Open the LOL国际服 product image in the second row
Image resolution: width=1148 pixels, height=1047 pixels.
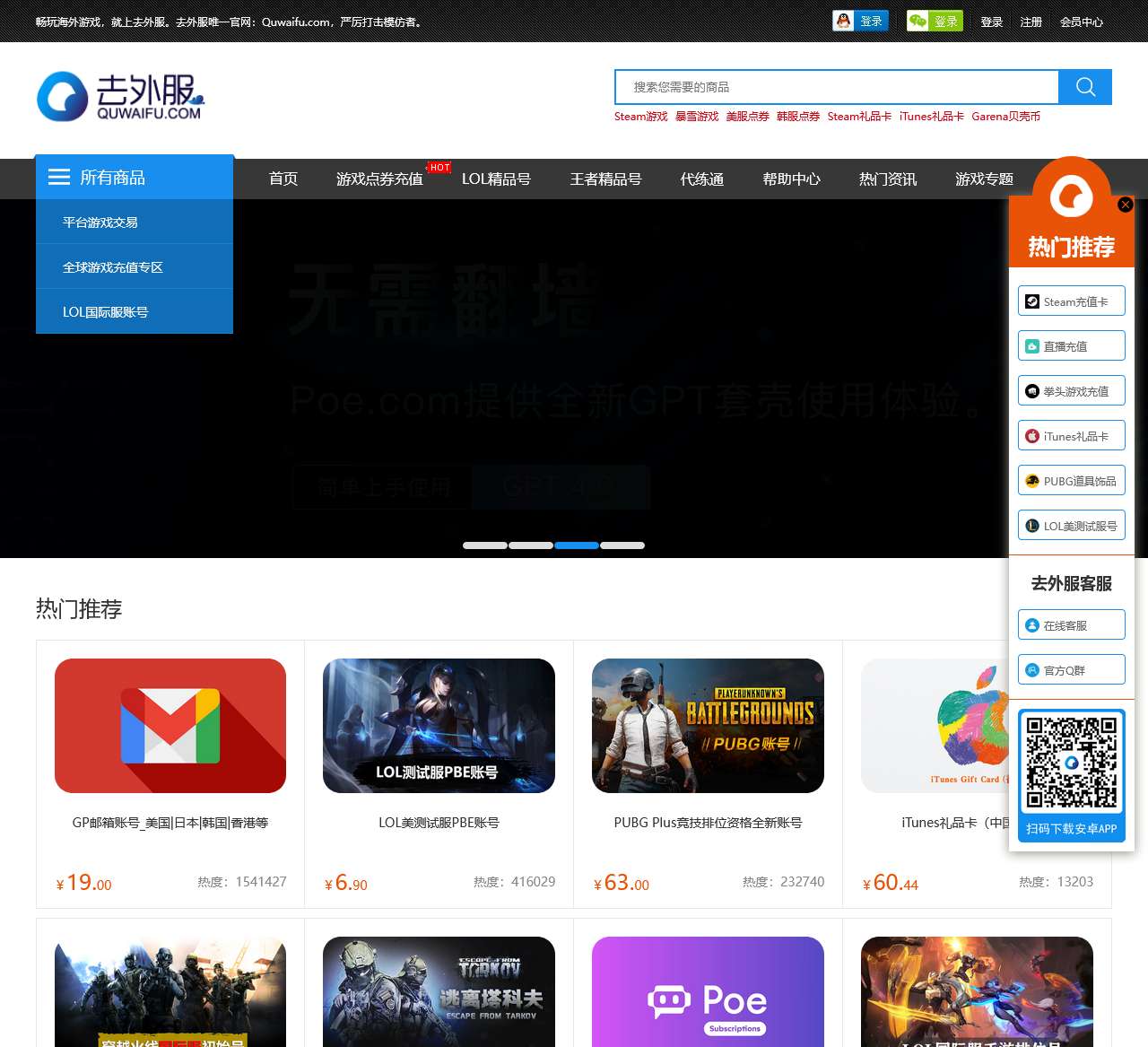pyautogui.click(x=977, y=991)
